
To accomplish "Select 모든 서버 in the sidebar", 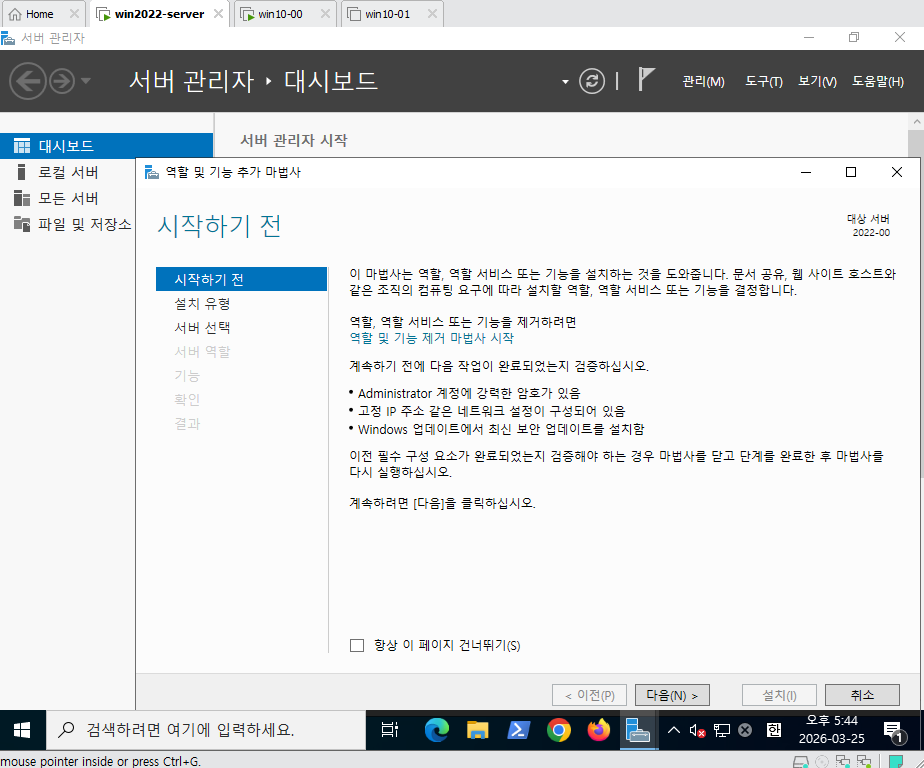I will click(x=68, y=199).
